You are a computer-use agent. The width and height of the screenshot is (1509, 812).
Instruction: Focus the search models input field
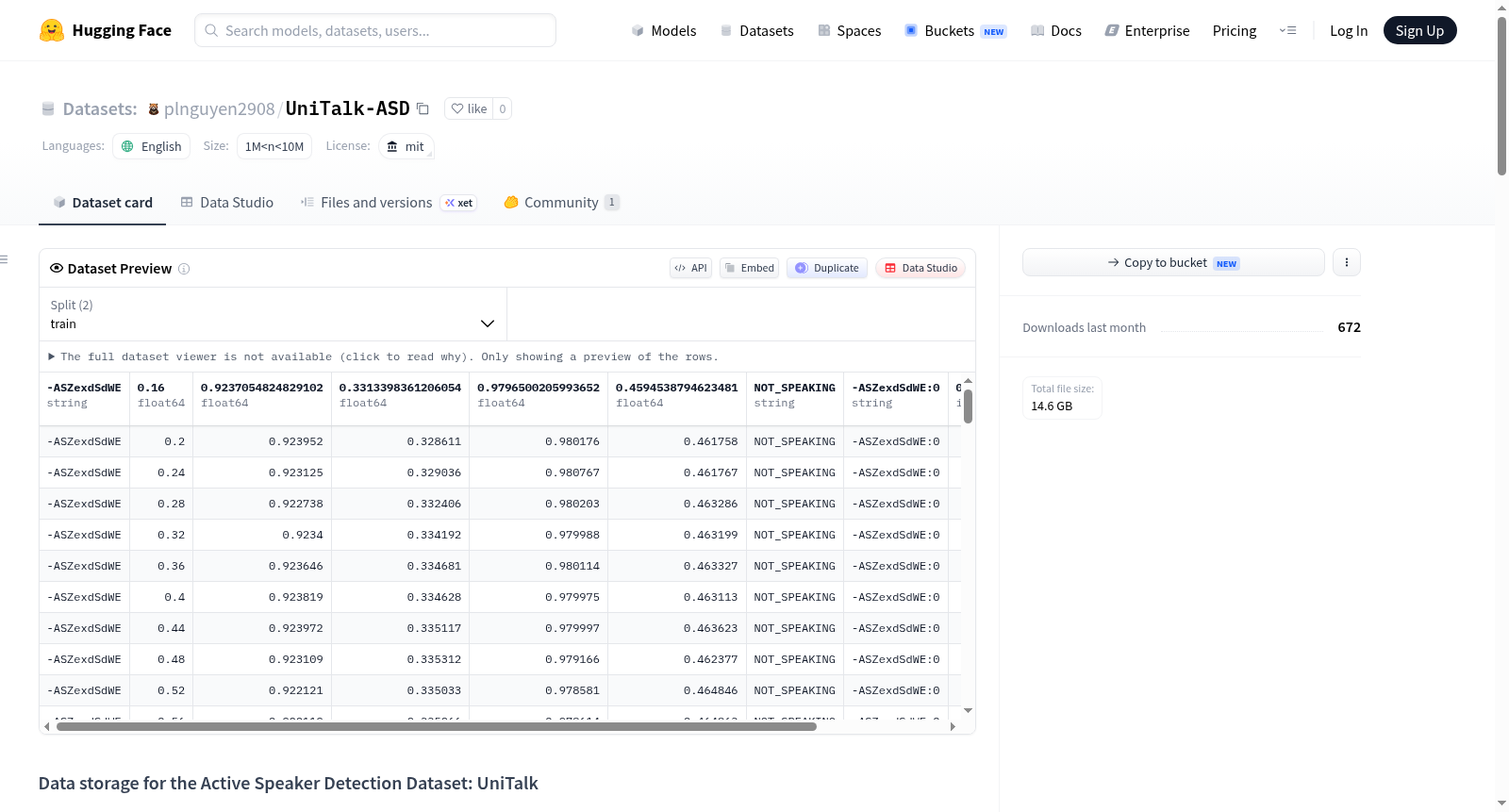(x=375, y=30)
